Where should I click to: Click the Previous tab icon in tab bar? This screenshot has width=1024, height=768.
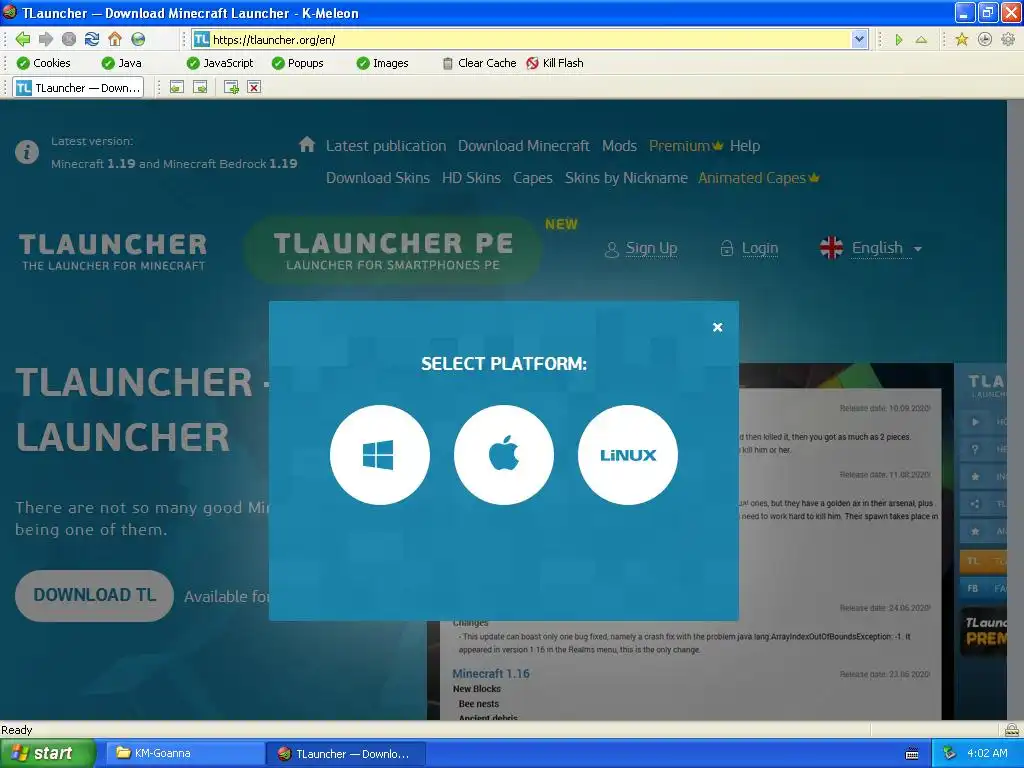point(176,88)
